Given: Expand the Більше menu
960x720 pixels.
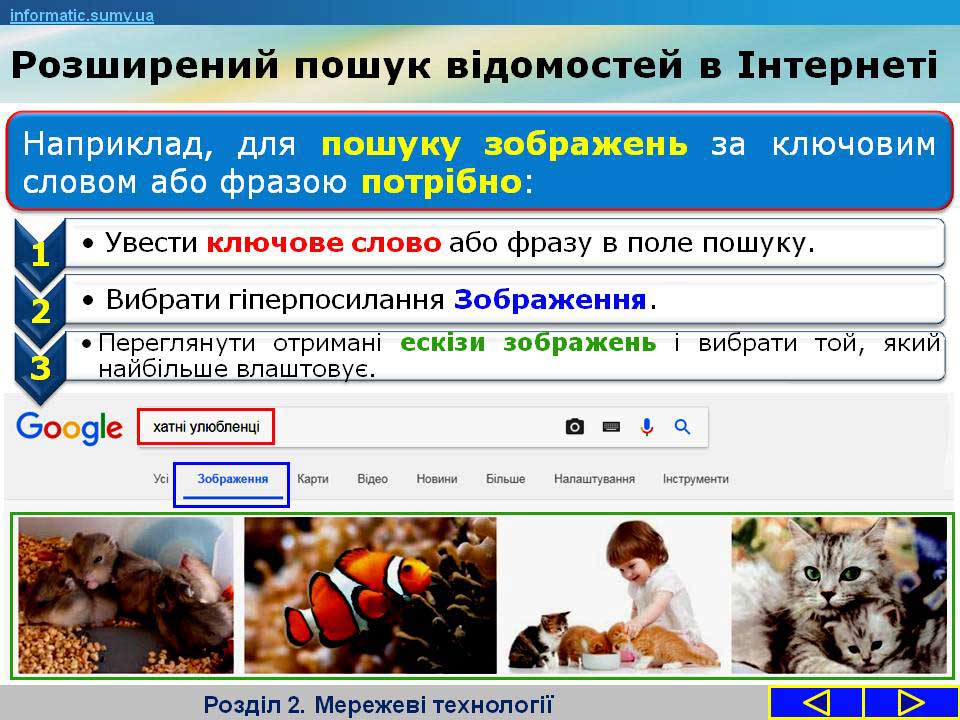Looking at the screenshot, I should [505, 480].
